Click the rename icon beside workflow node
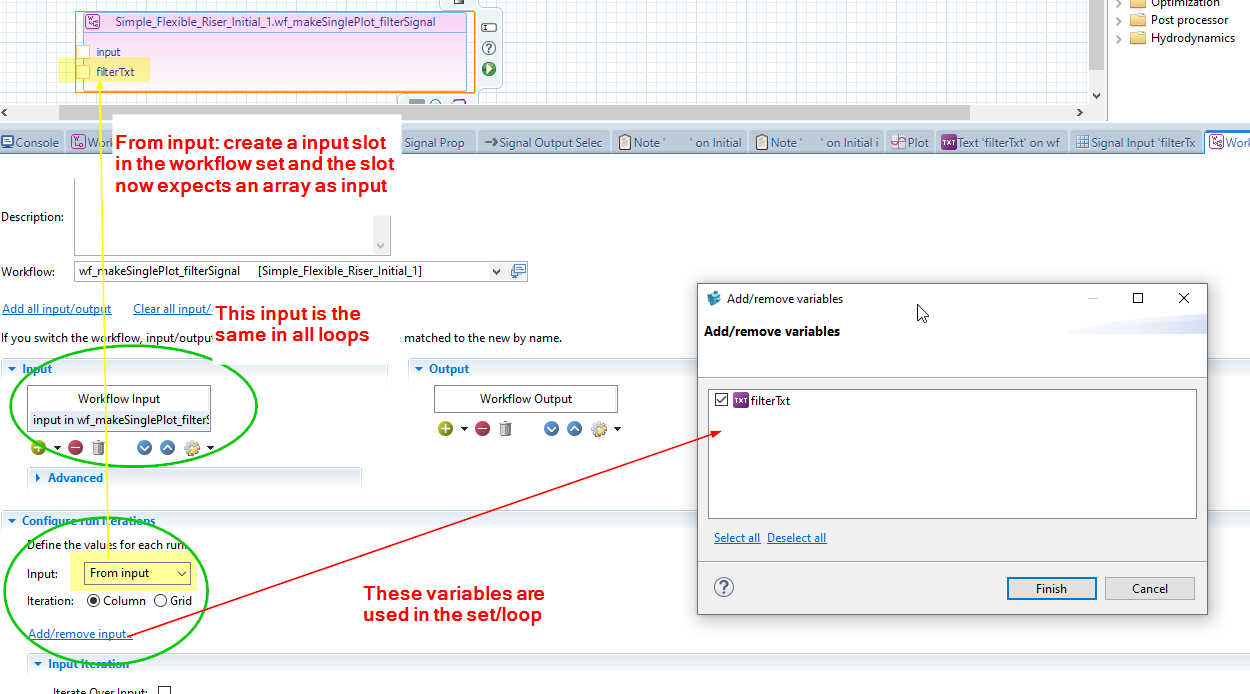Viewport: 1250px width, 694px height. (489, 27)
